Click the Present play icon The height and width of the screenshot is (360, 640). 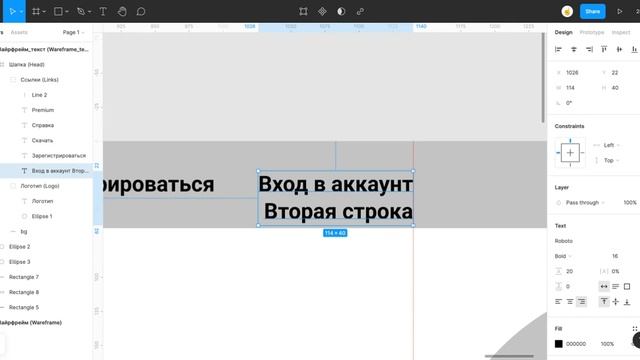coord(620,11)
